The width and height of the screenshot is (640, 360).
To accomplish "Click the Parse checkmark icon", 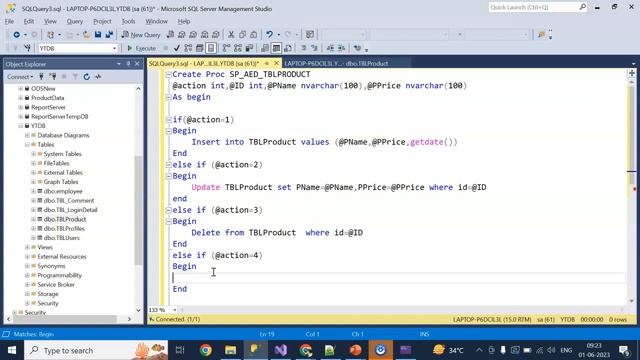I will point(177,48).
